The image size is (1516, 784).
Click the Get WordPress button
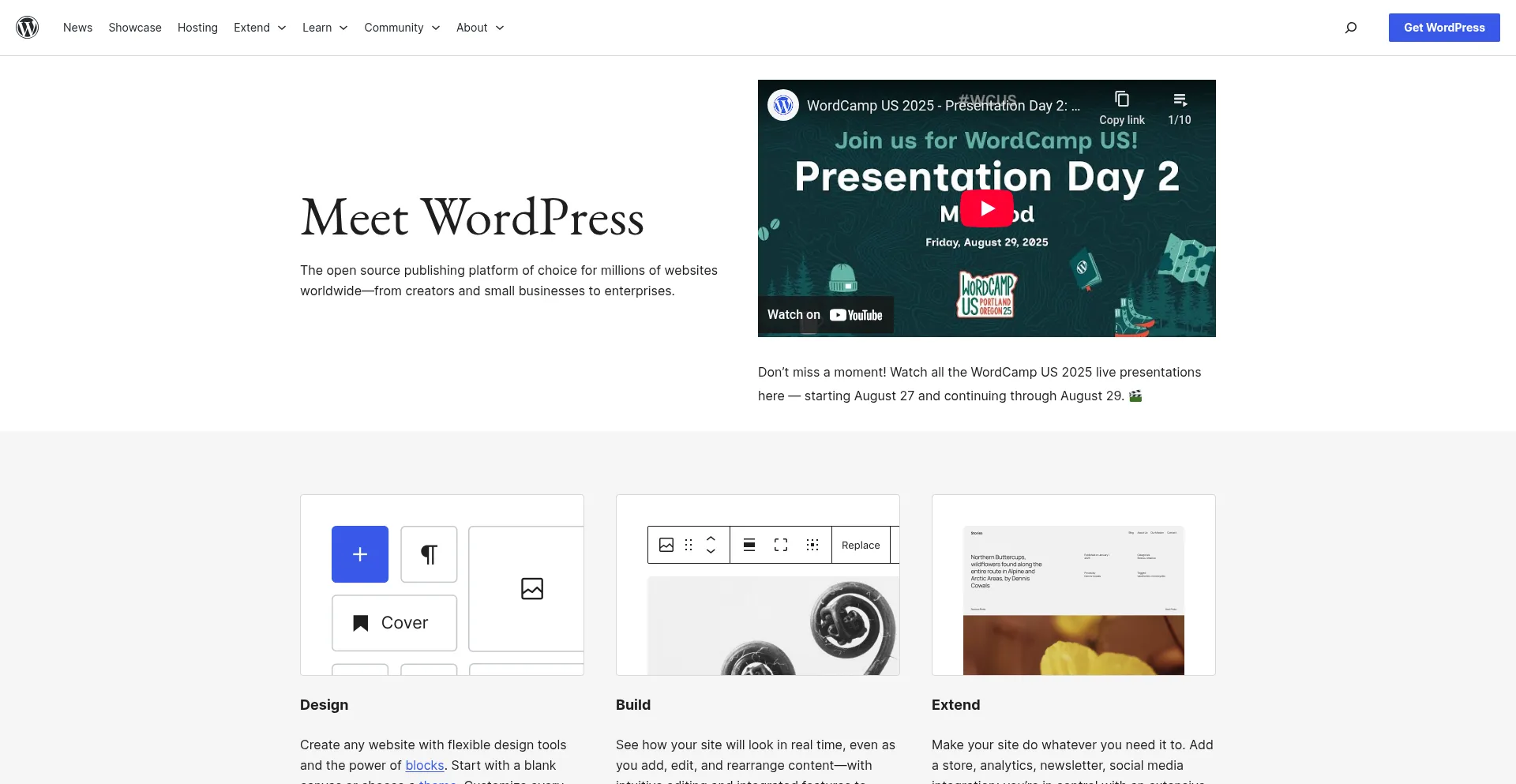coord(1444,28)
